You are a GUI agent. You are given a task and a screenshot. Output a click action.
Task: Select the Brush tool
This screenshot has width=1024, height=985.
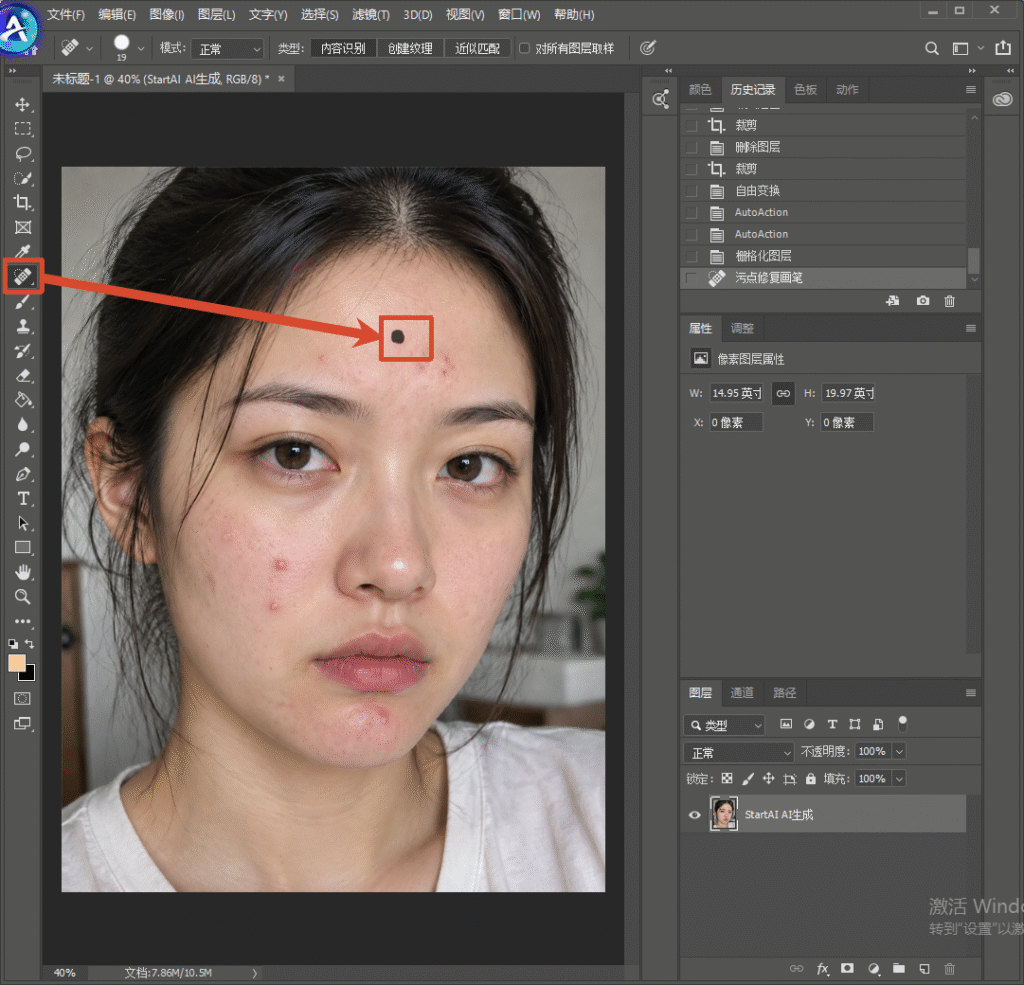pyautogui.click(x=23, y=302)
